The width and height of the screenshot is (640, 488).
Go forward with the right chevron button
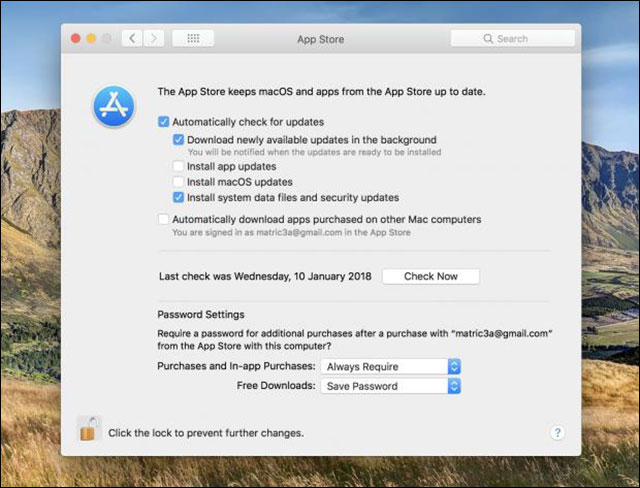click(154, 38)
